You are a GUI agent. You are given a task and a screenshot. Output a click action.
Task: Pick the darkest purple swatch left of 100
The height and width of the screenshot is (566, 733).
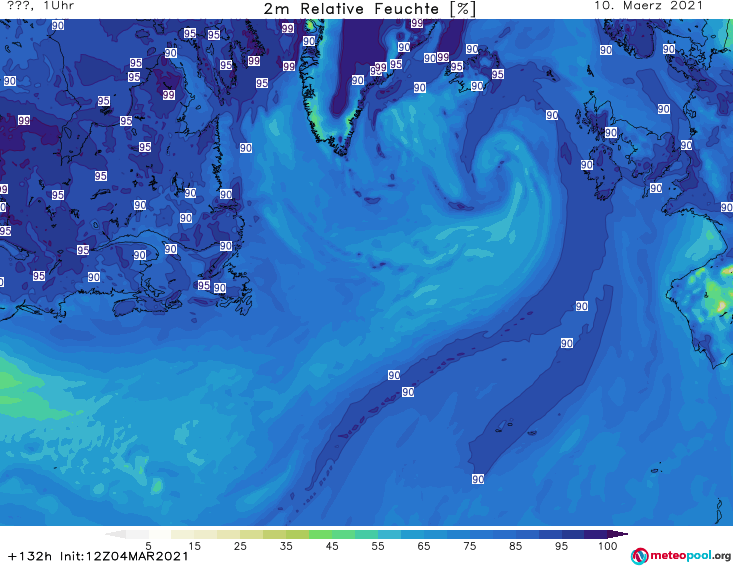[596, 534]
